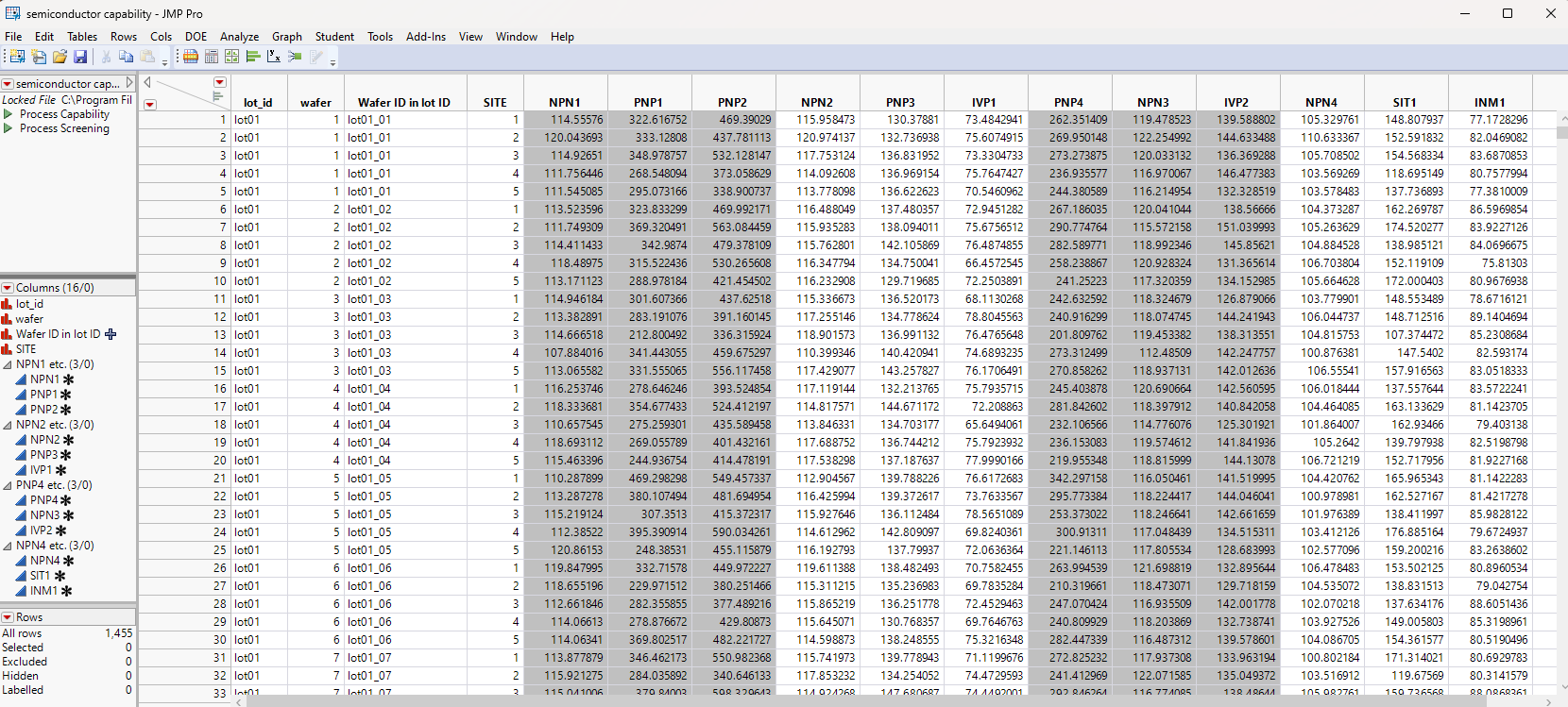Collapse the NPN1 etc. column group
This screenshot has height=707, width=1568.
[x=8, y=364]
